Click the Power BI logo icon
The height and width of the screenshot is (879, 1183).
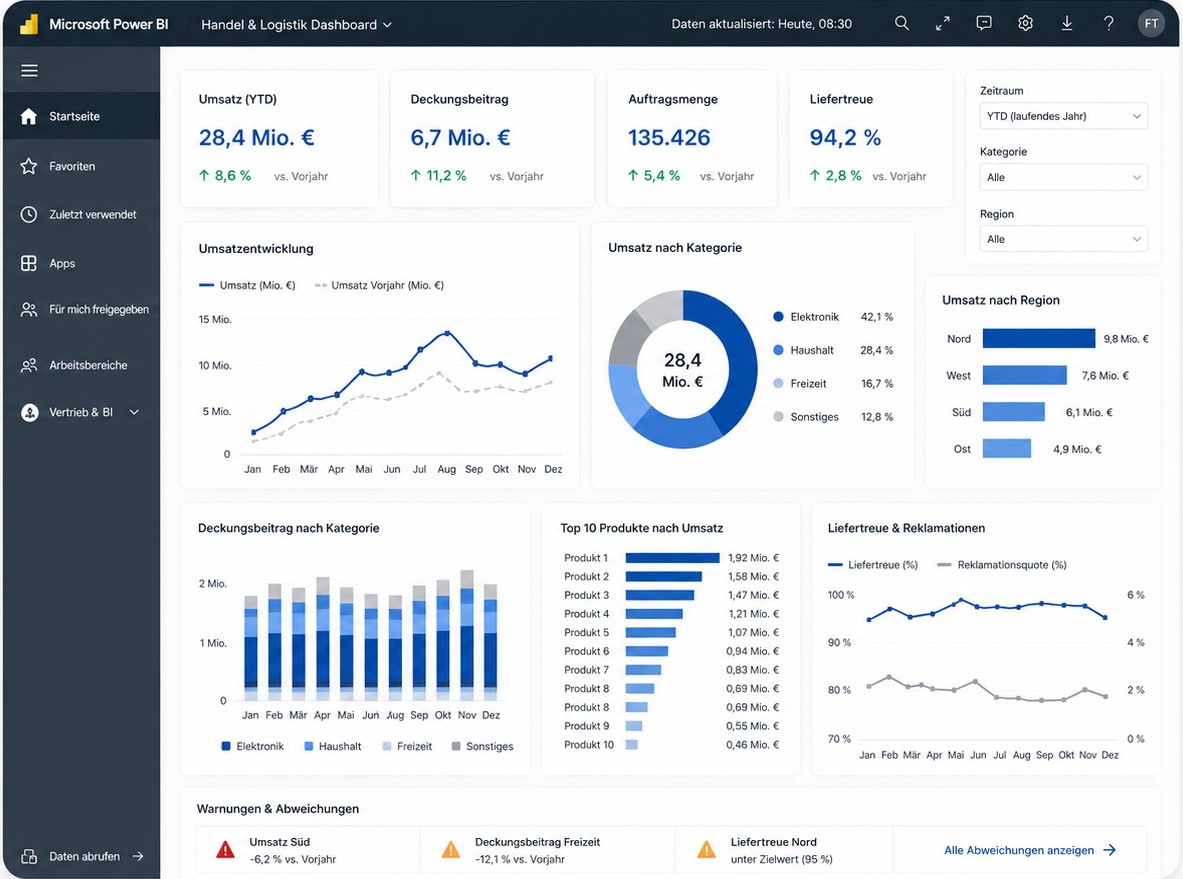[x=29, y=24]
